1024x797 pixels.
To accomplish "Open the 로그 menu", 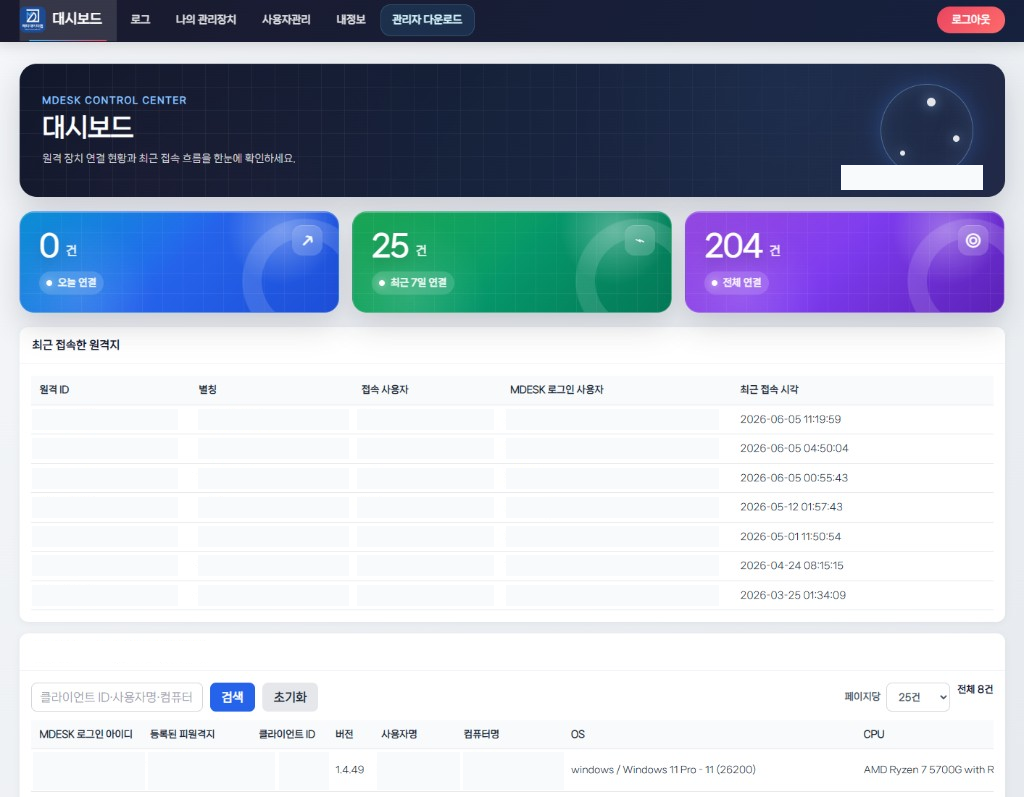I will [x=140, y=20].
